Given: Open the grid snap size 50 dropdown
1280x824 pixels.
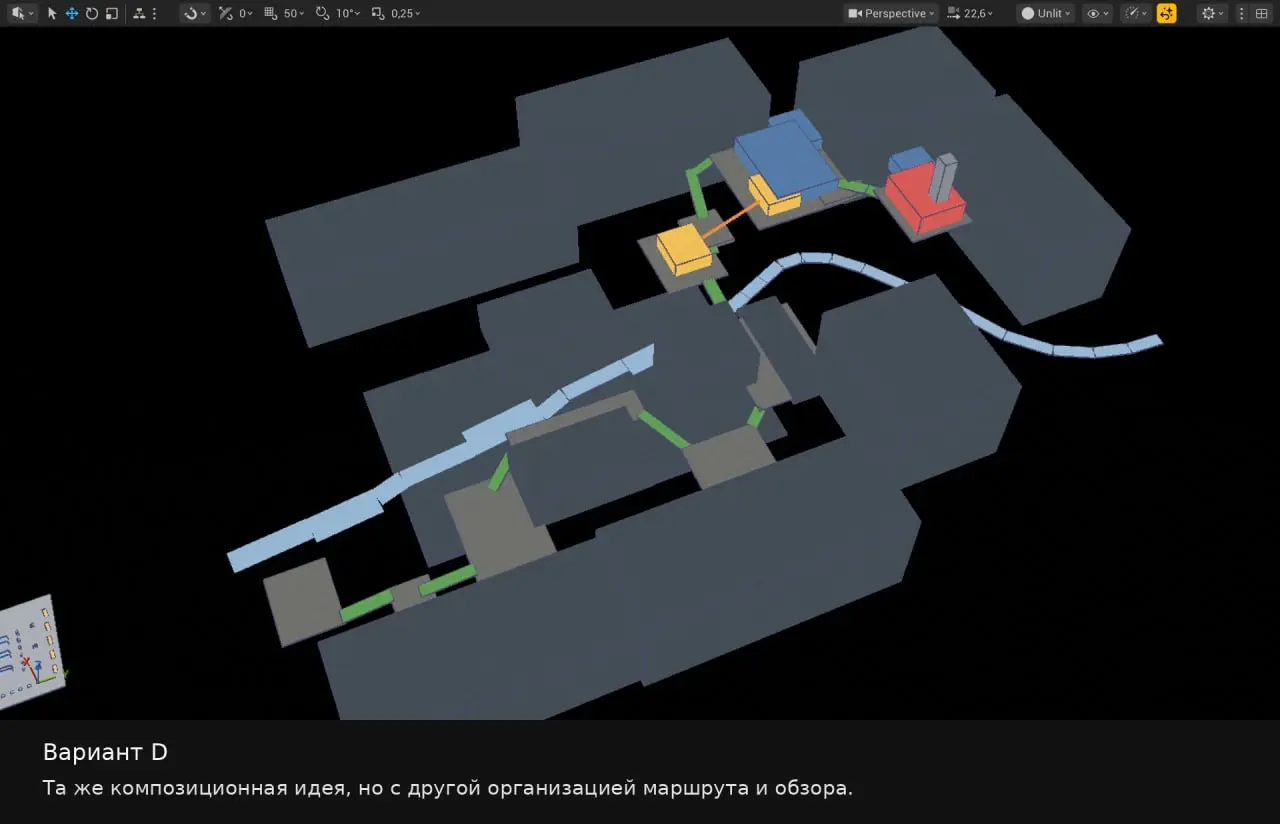Looking at the screenshot, I should click(295, 13).
